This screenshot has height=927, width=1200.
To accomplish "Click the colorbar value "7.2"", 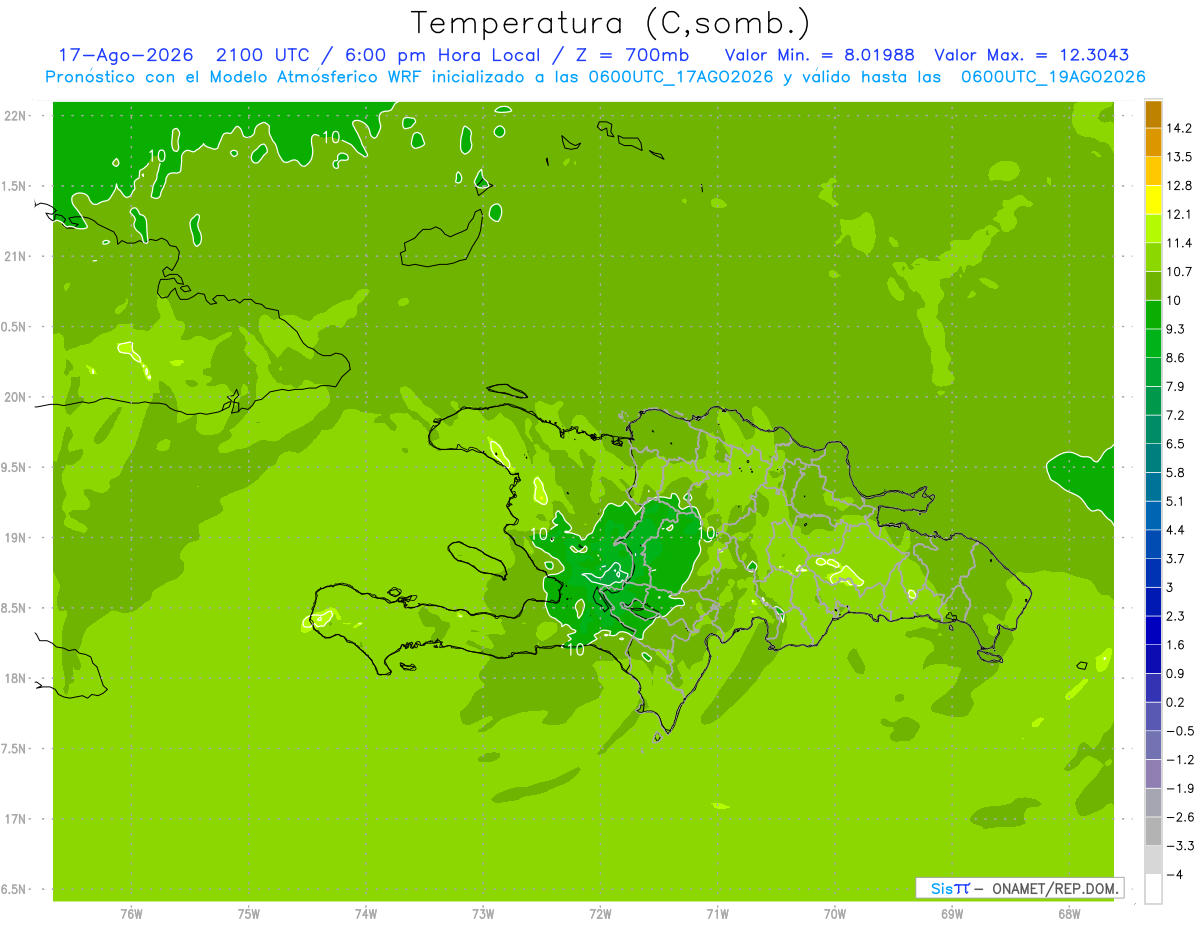I will pos(1177,415).
